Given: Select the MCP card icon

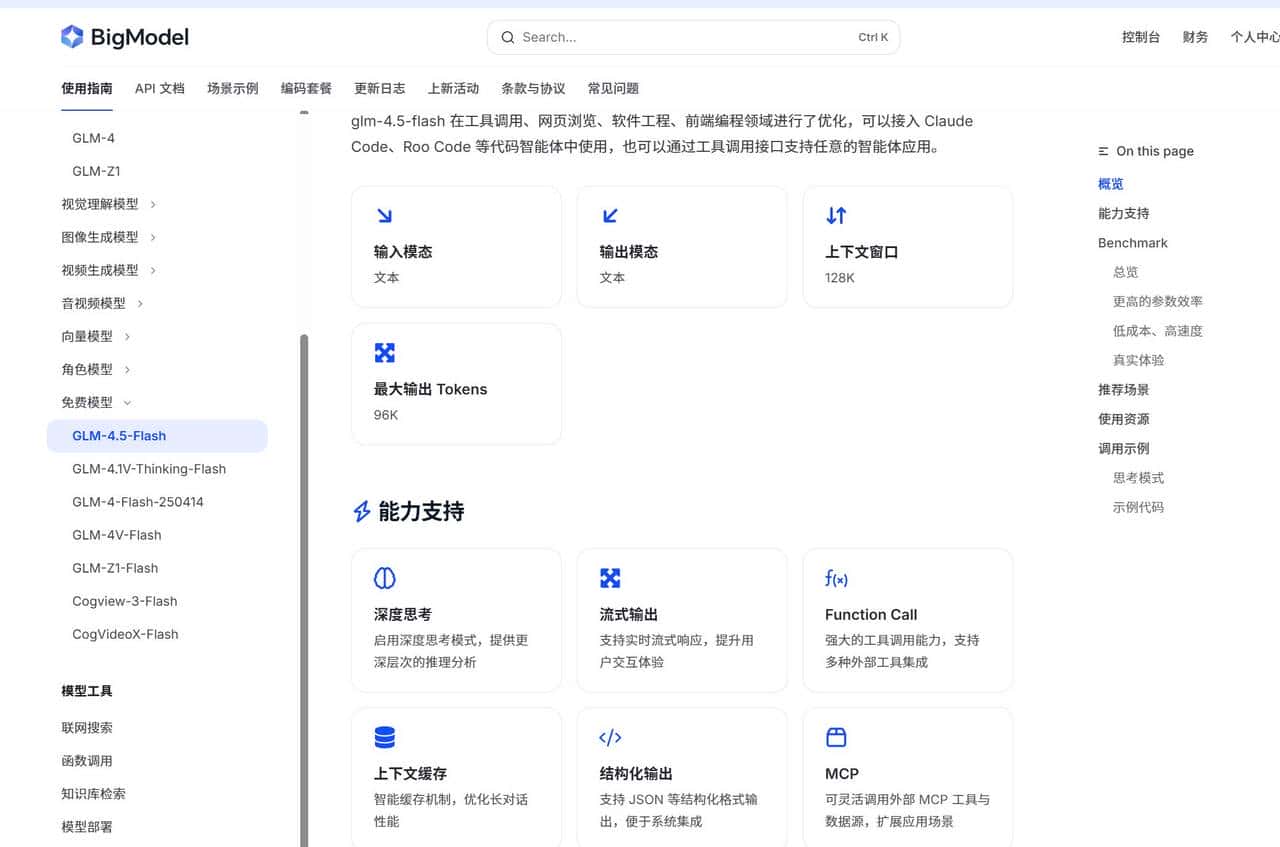Looking at the screenshot, I should [x=836, y=737].
